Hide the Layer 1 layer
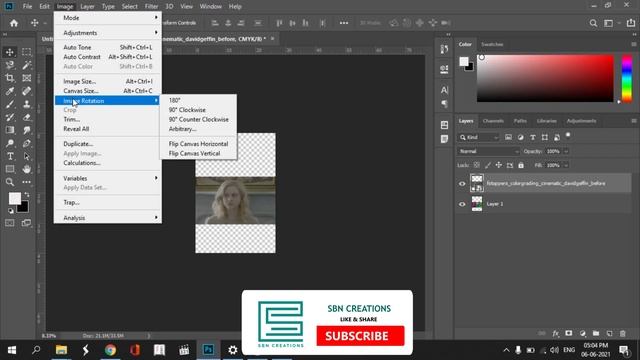The height and width of the screenshot is (360, 640). [462, 204]
